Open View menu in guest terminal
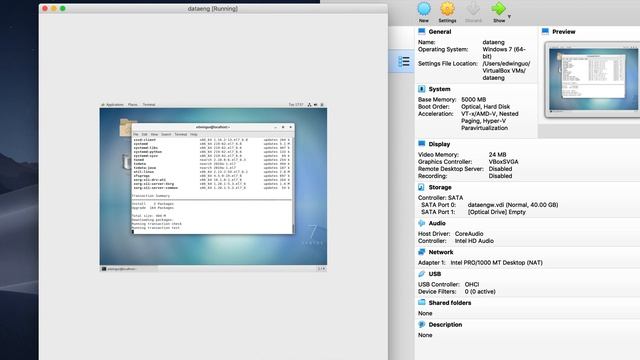The image size is (640, 360). pos(154,134)
